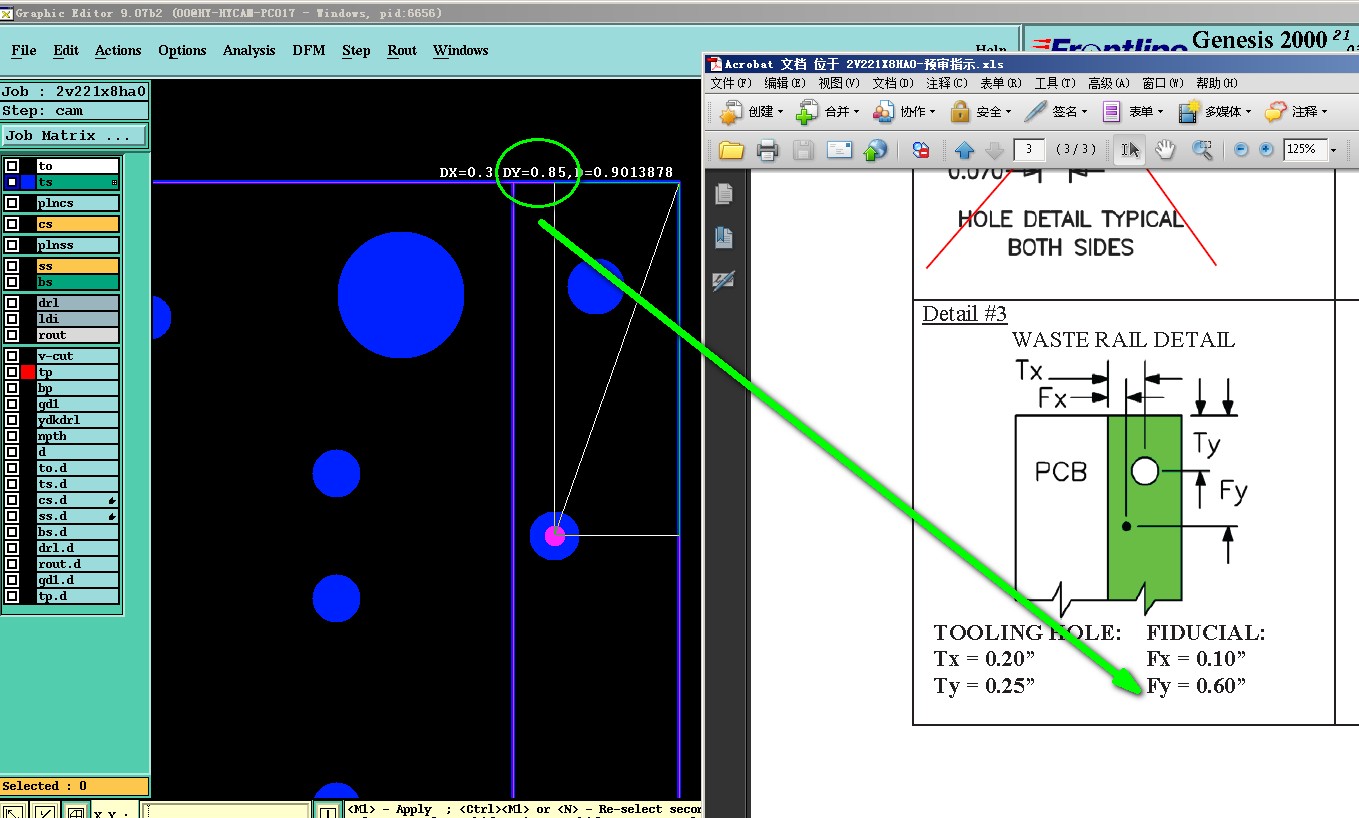
Task: Click Acrobat icon right of upload globe
Action: 921,150
